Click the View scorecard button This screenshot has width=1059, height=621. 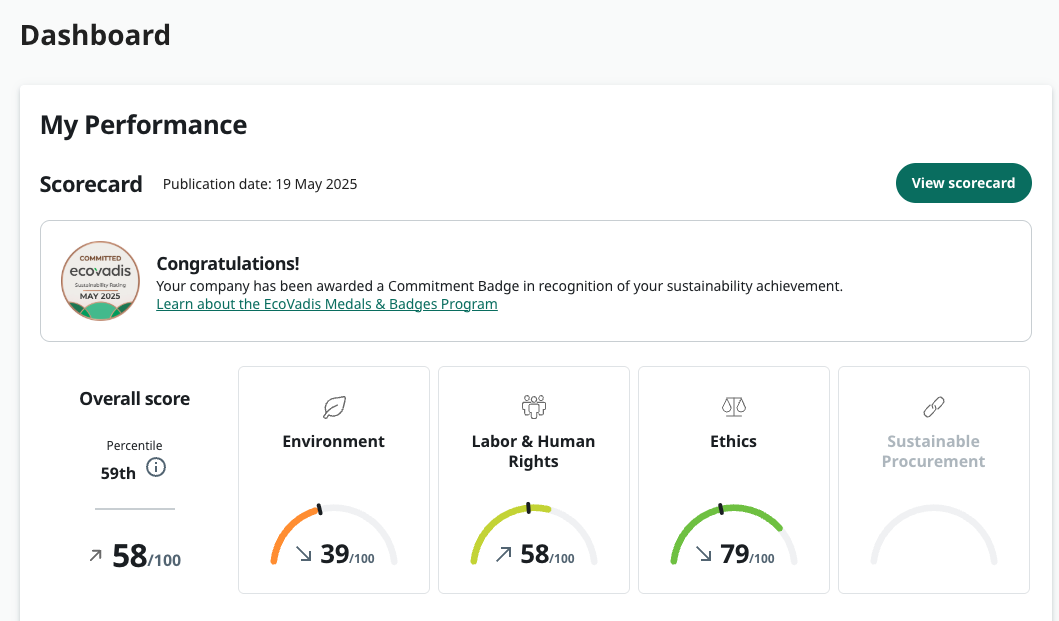click(963, 183)
